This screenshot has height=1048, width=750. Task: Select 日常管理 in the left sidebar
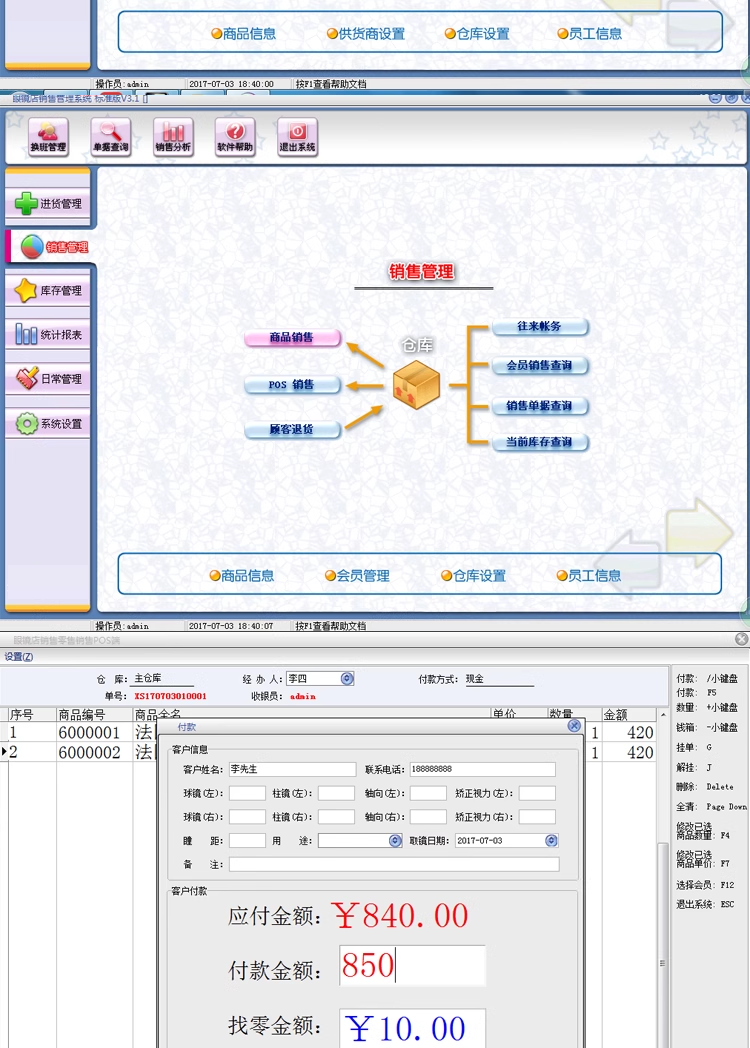coord(48,379)
